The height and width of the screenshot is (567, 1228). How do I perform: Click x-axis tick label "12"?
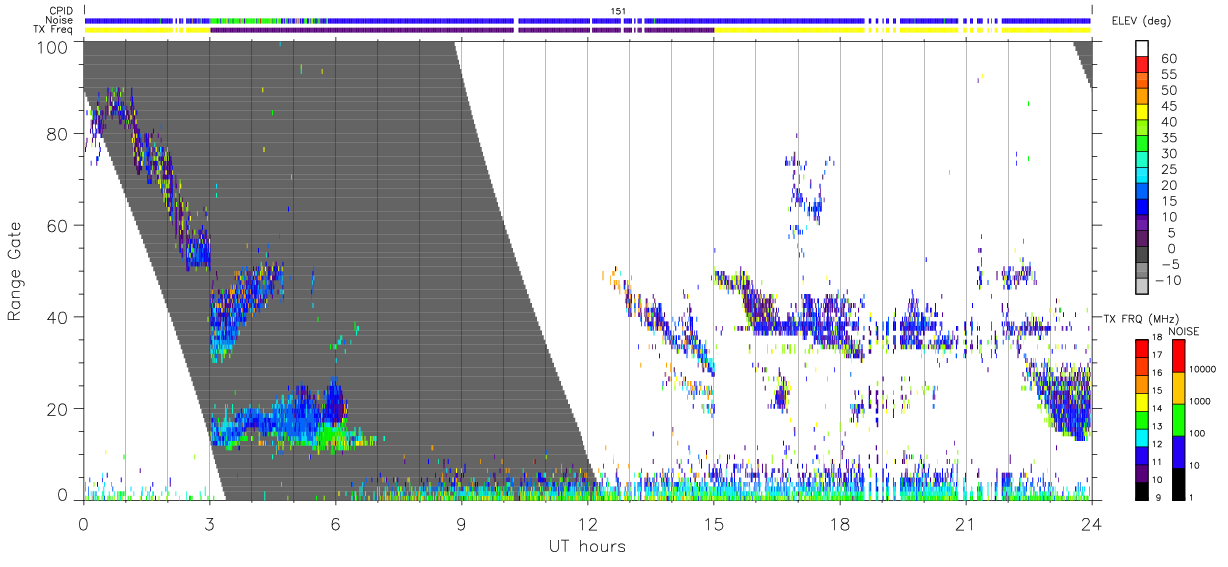(587, 523)
